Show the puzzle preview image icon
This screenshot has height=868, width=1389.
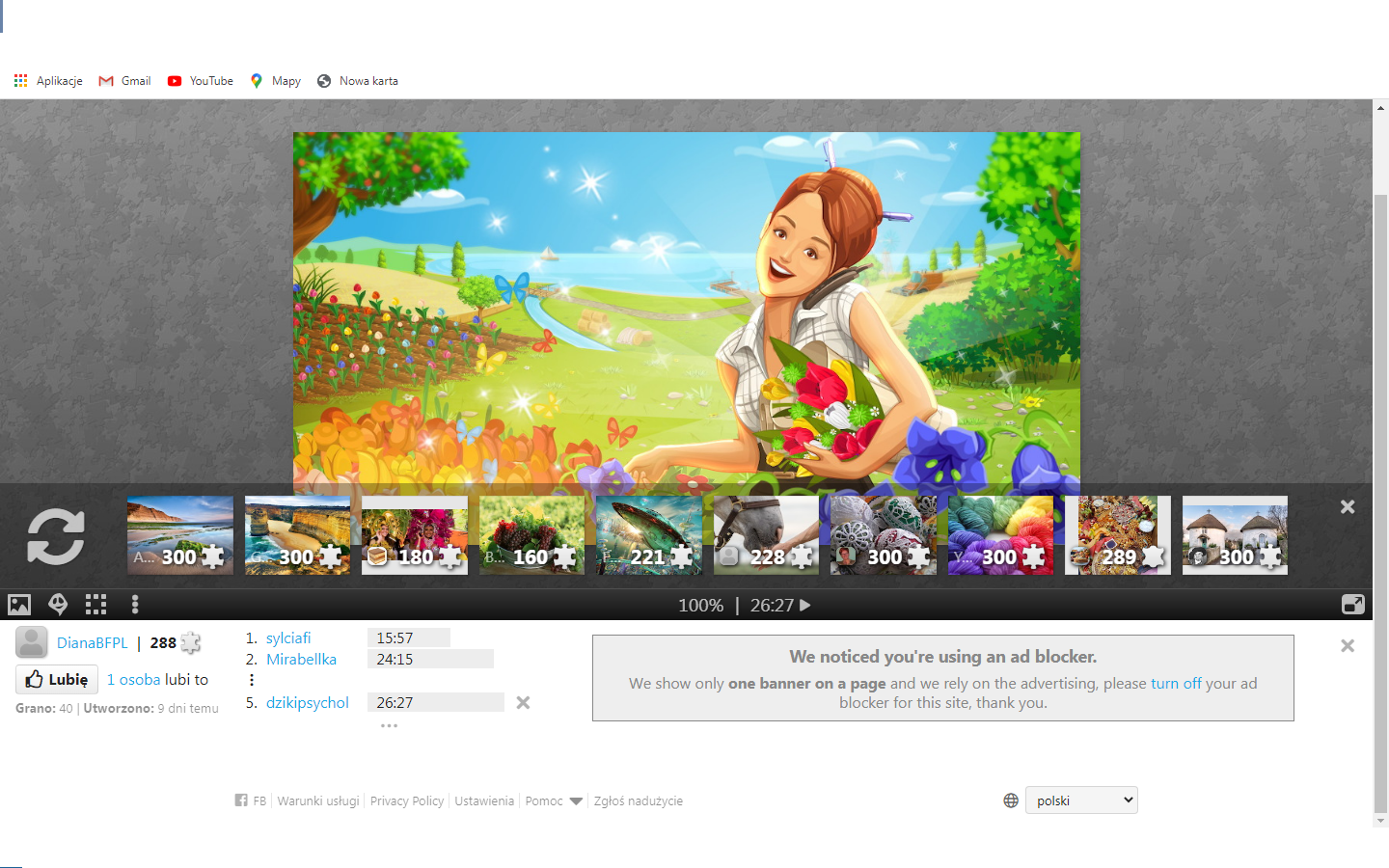19,605
